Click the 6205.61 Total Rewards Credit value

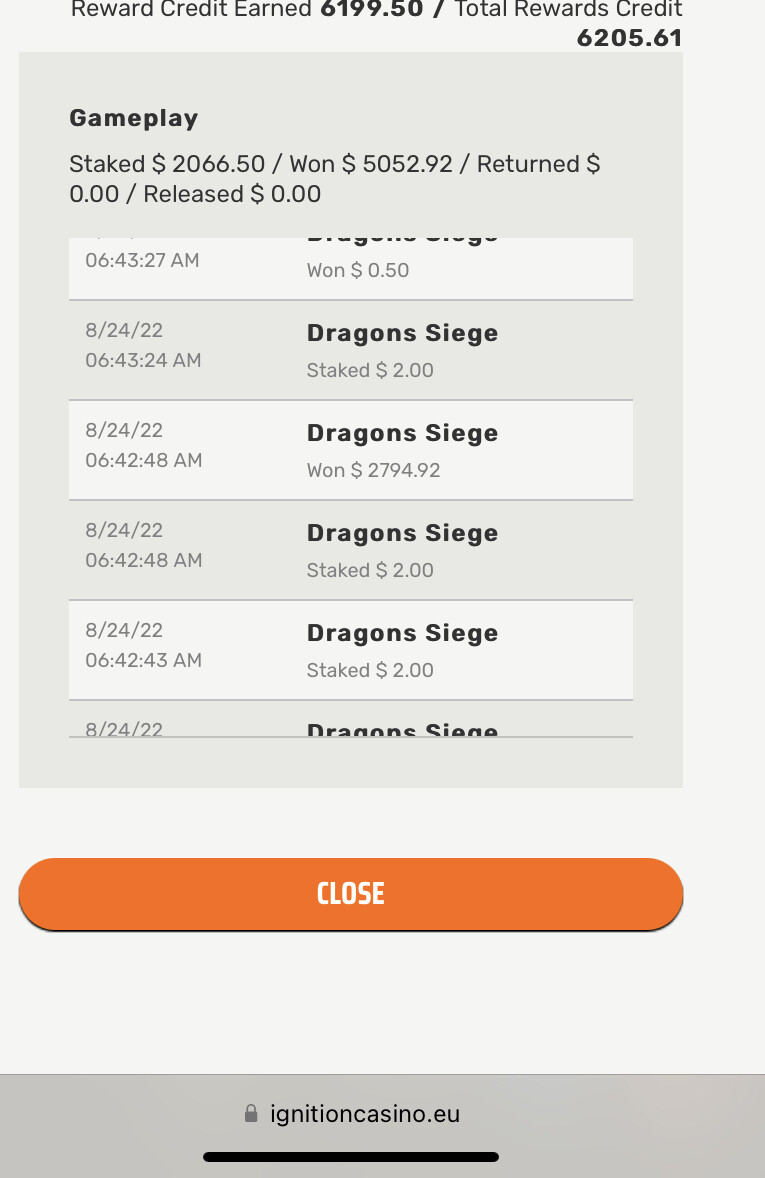629,38
